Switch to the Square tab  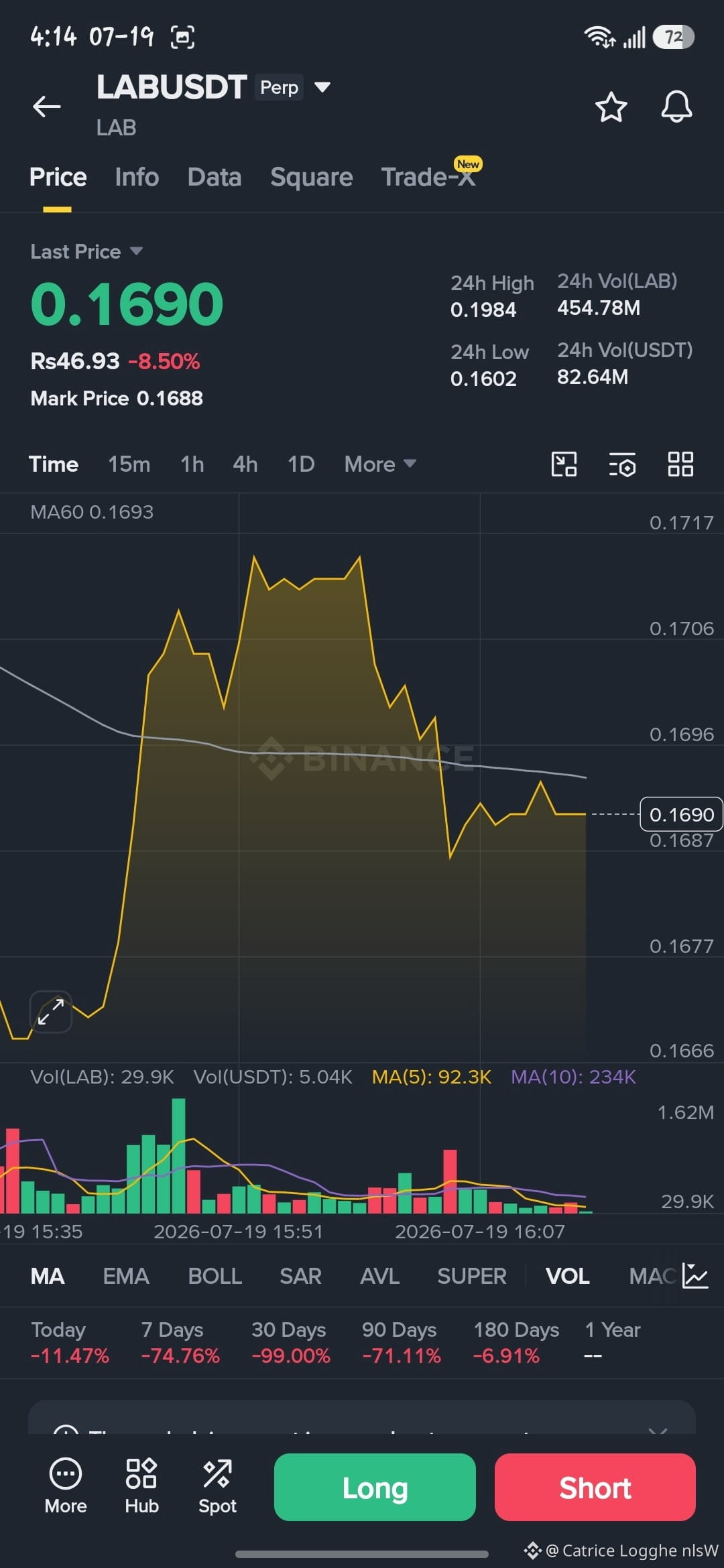pos(312,177)
